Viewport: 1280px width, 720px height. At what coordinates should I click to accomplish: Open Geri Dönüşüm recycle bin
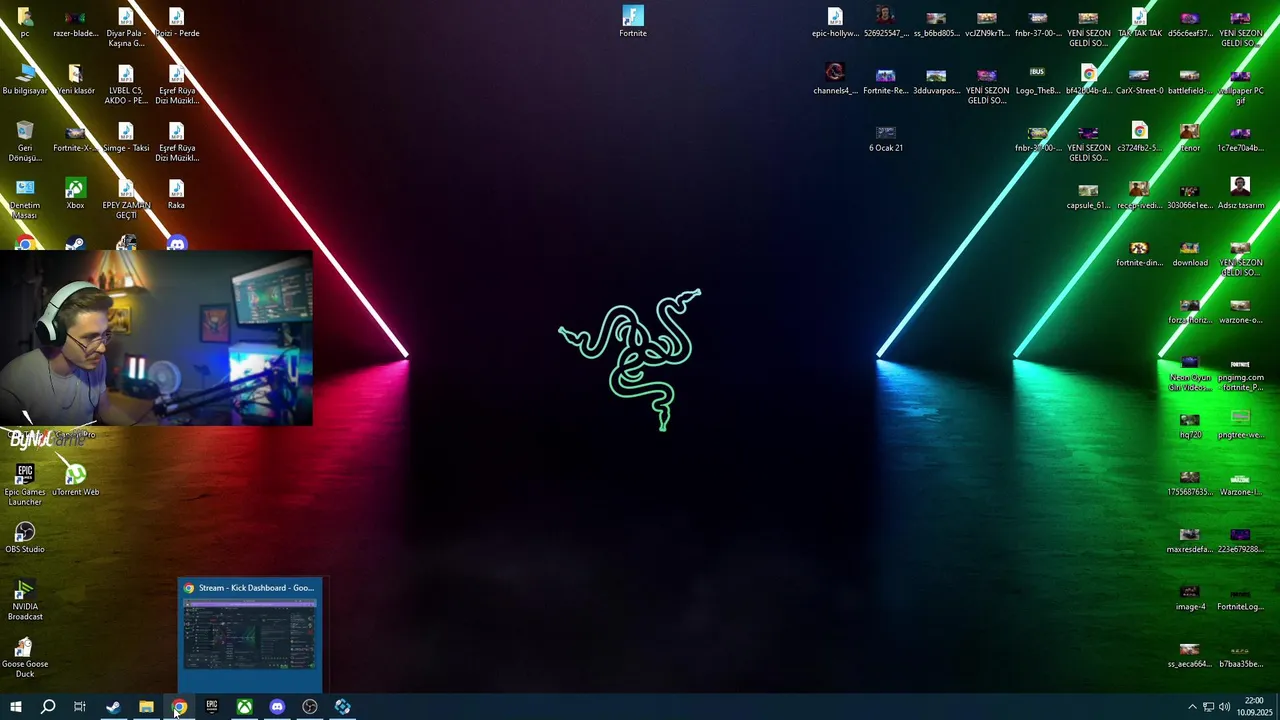pos(25,141)
